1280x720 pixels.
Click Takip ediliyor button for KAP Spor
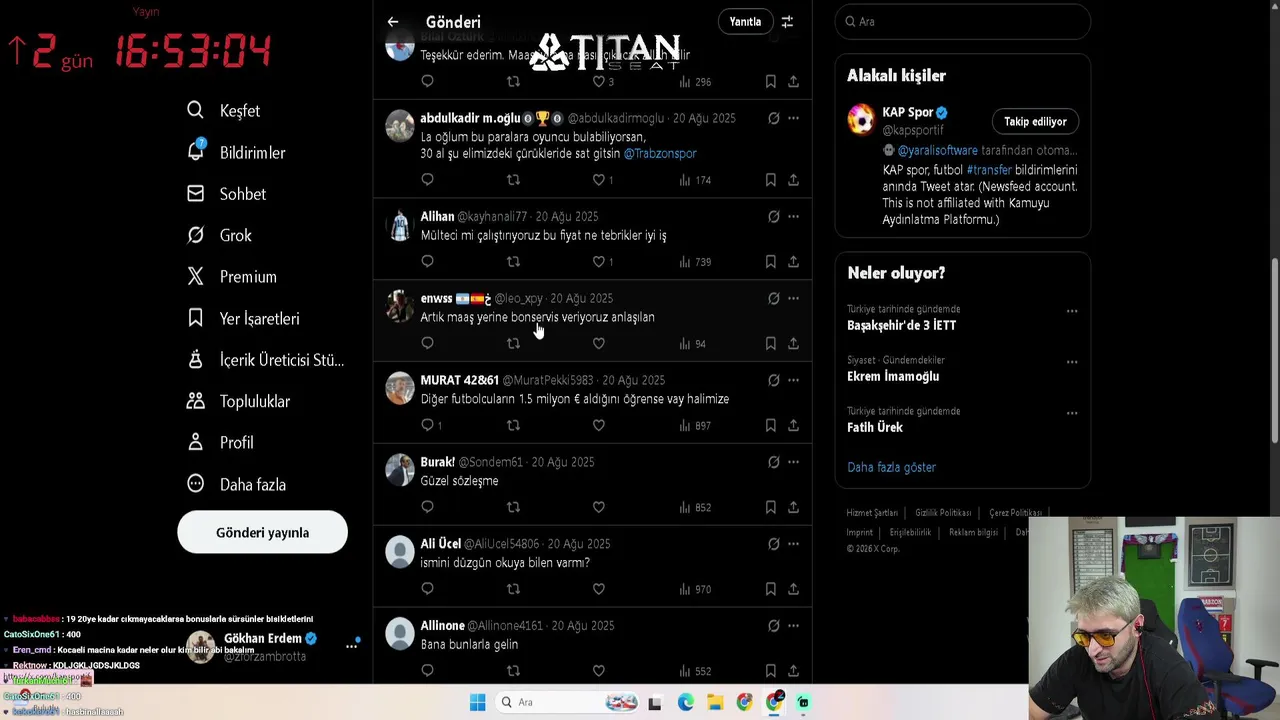point(1035,121)
